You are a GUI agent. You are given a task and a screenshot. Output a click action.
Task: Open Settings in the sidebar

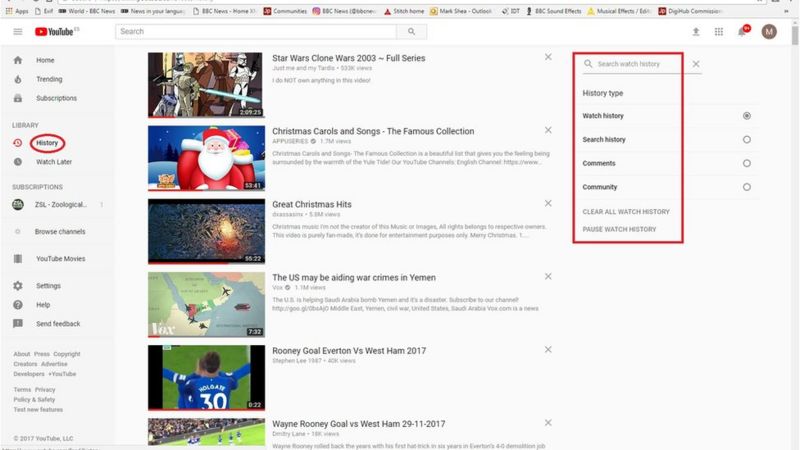click(48, 286)
